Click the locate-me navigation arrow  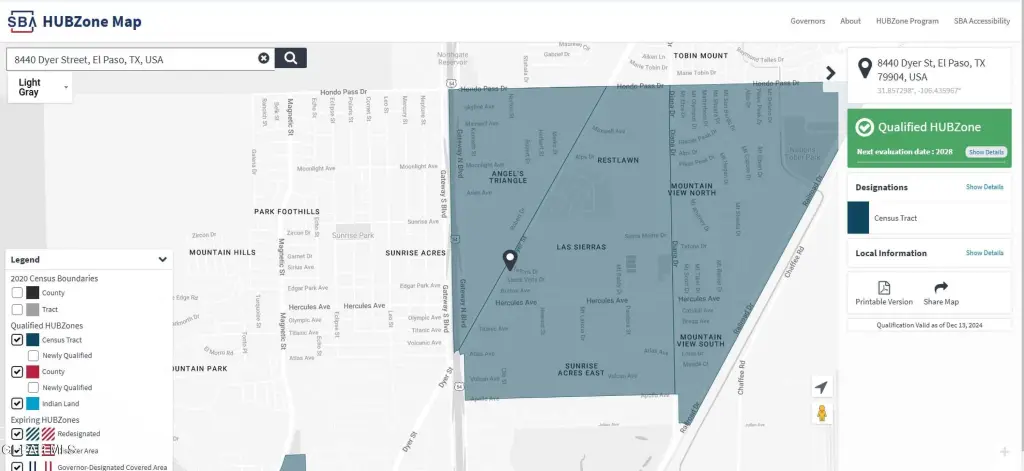821,387
